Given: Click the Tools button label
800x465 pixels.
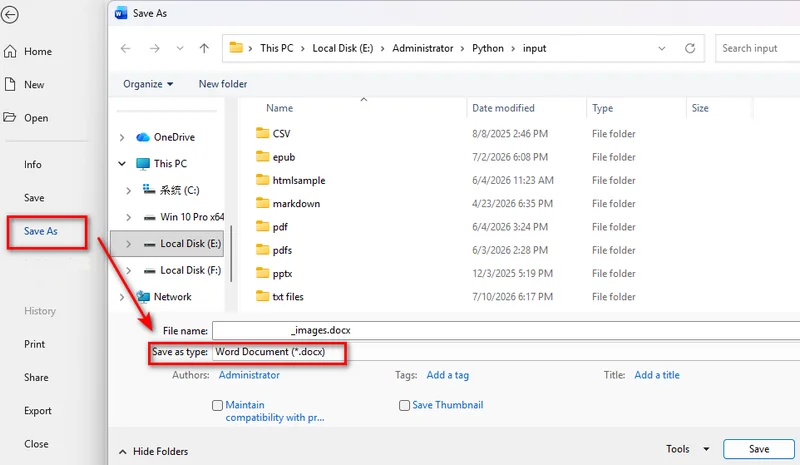Looking at the screenshot, I should (678, 449).
